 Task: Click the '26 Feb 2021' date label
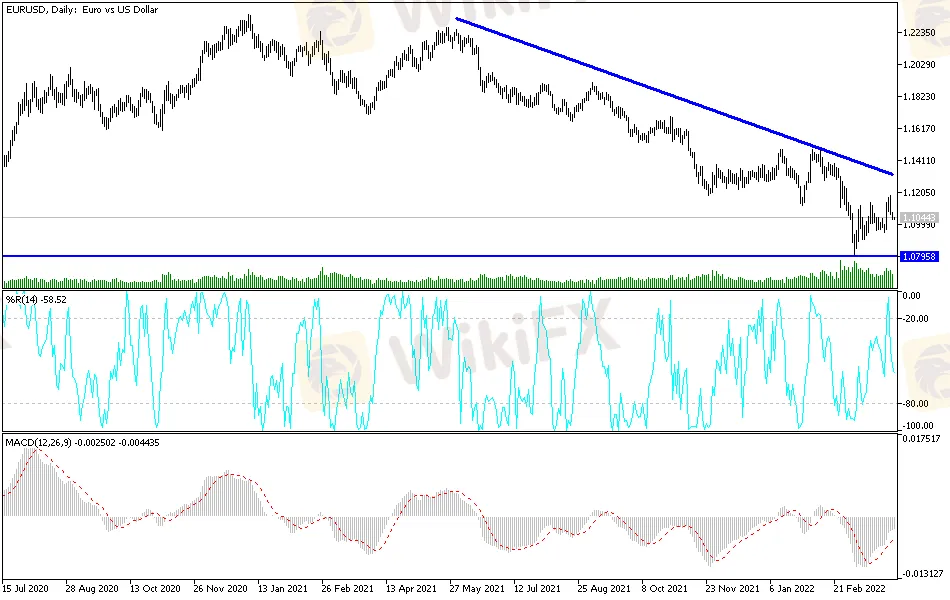pyautogui.click(x=348, y=588)
